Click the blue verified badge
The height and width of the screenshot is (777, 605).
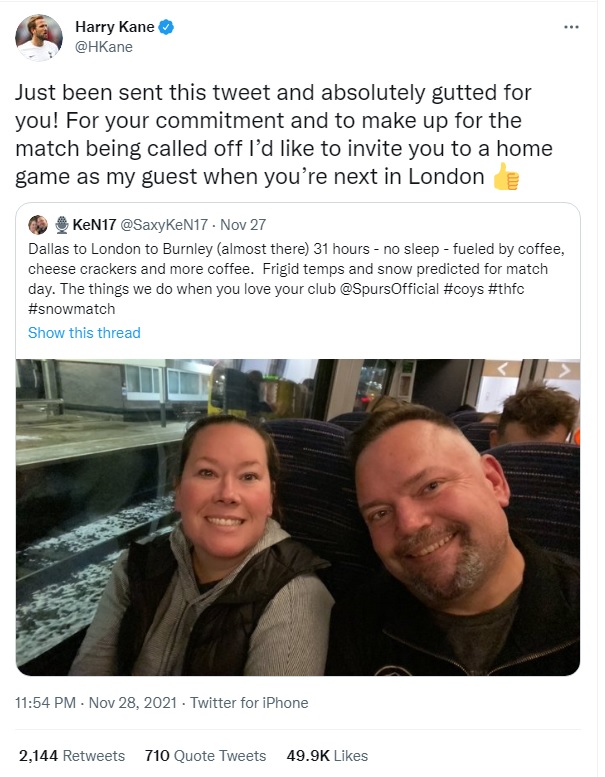click(x=166, y=27)
